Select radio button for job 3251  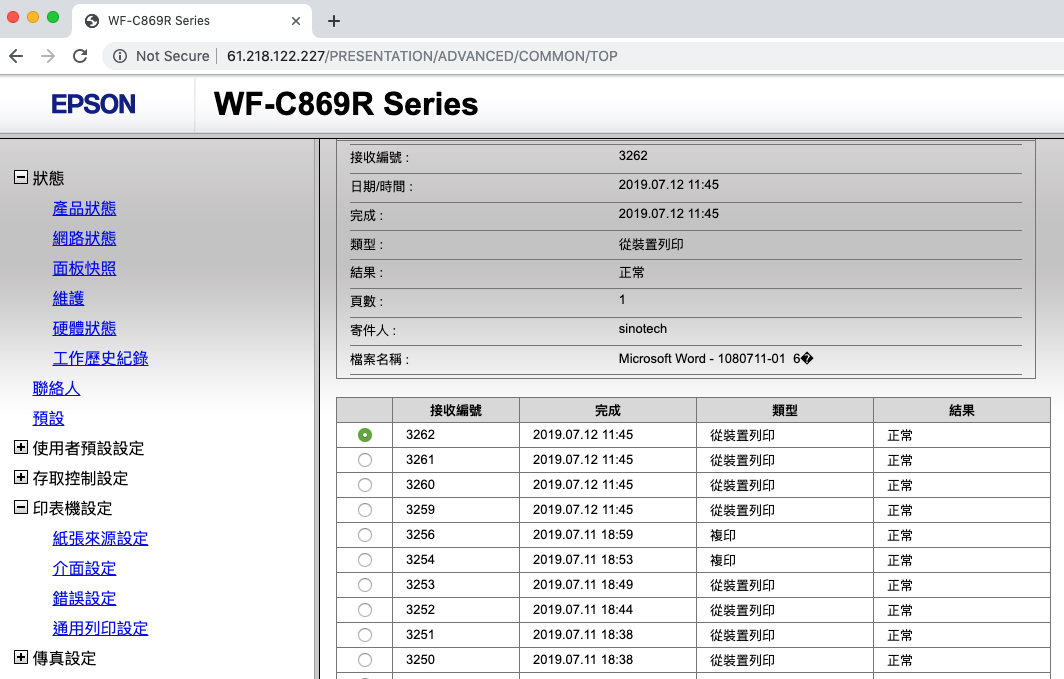coord(365,635)
